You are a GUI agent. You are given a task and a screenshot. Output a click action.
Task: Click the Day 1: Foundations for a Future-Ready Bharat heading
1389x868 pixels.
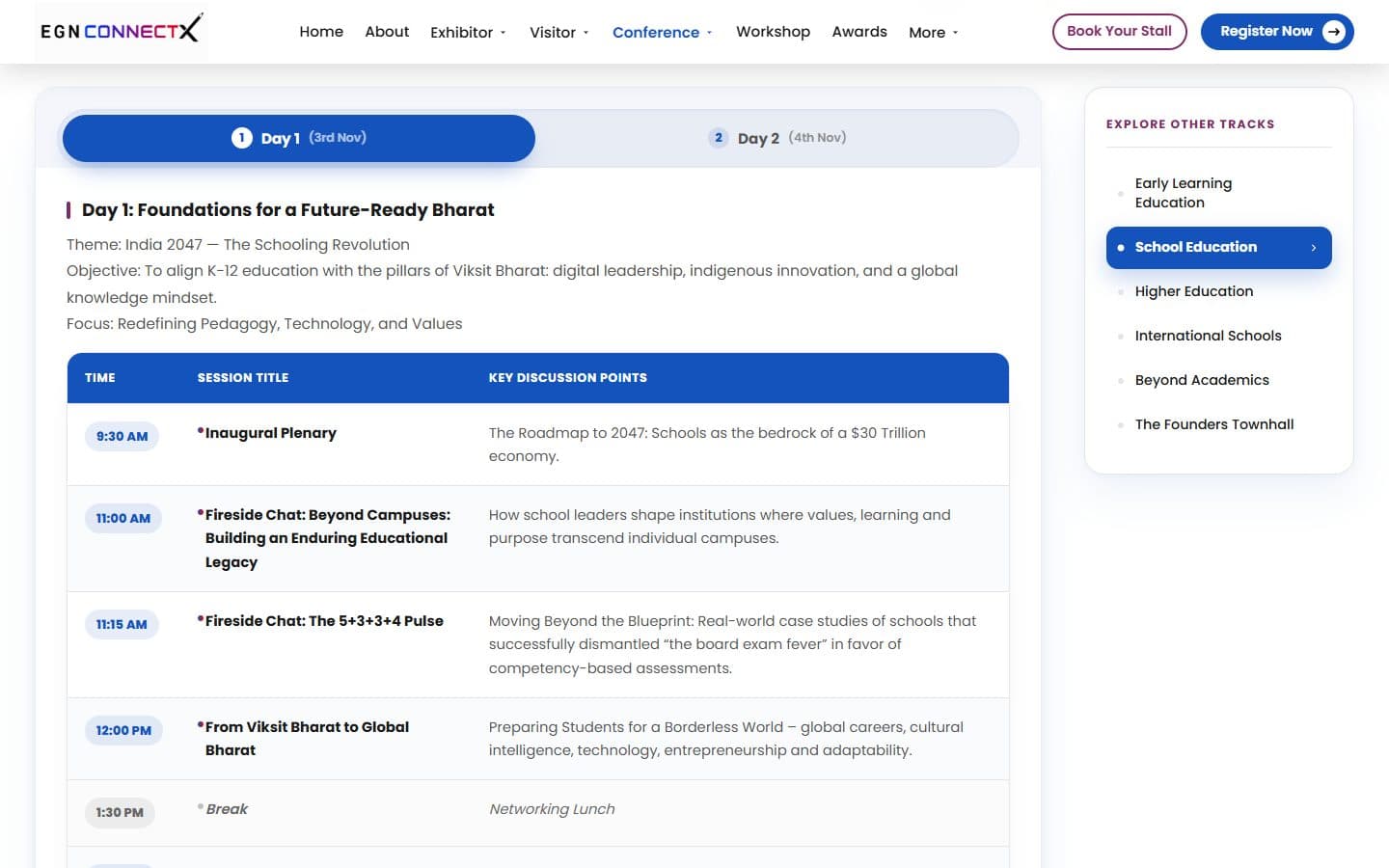click(287, 210)
